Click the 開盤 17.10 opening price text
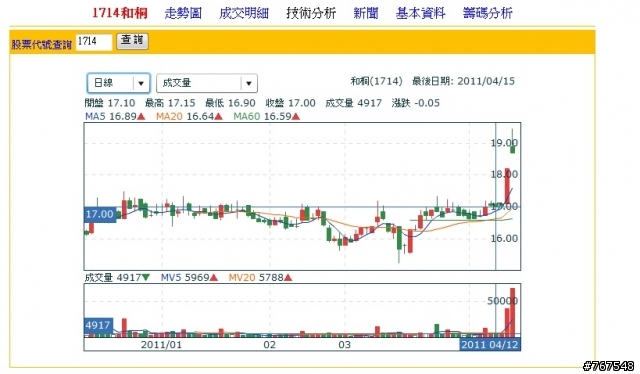The height and width of the screenshot is (374, 640). tap(110, 103)
